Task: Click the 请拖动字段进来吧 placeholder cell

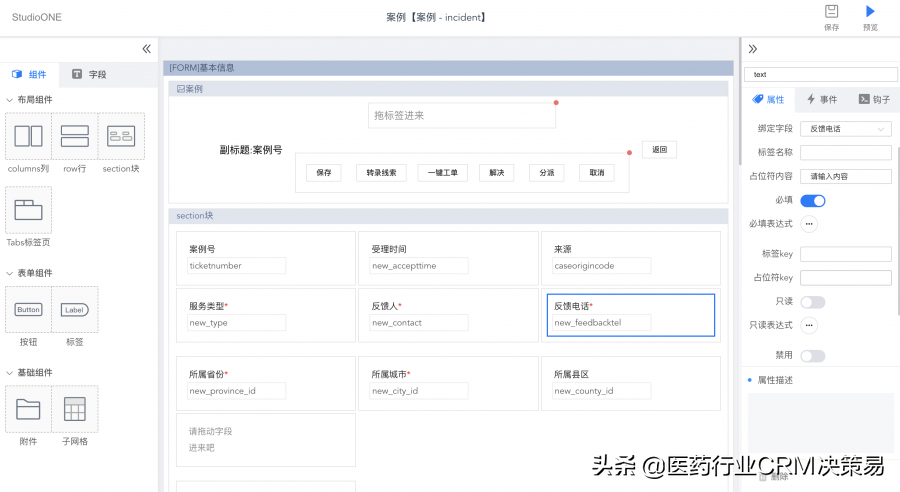Action: pos(266,440)
